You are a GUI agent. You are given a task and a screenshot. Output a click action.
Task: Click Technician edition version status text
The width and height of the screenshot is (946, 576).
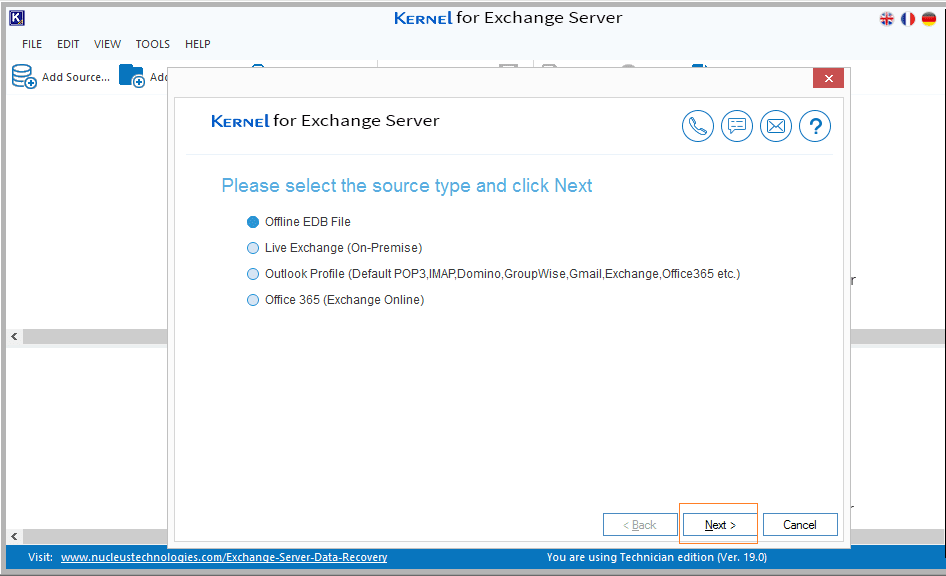pos(656,557)
